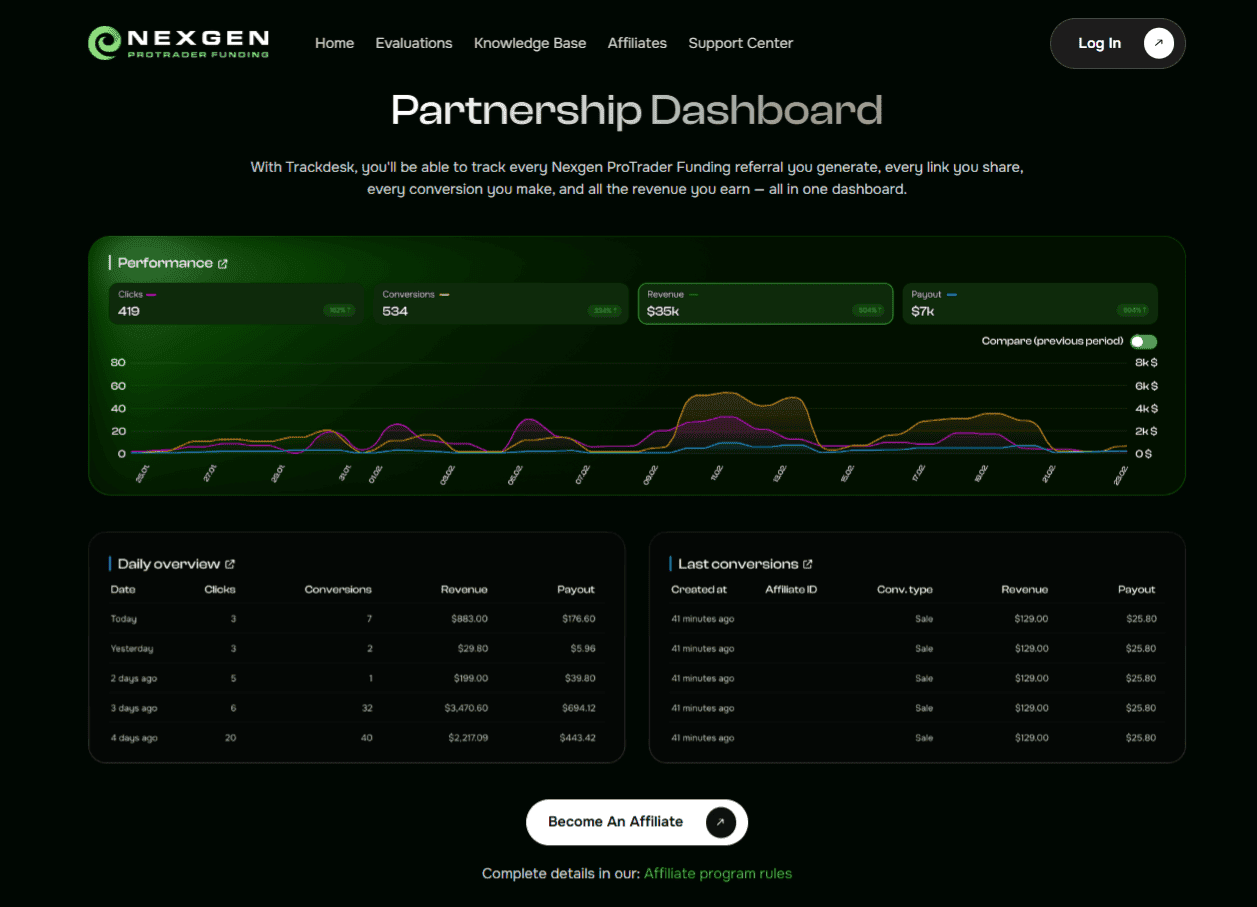Click the $5.96 payout value
Viewport: 1257px width, 907px height.
583,649
